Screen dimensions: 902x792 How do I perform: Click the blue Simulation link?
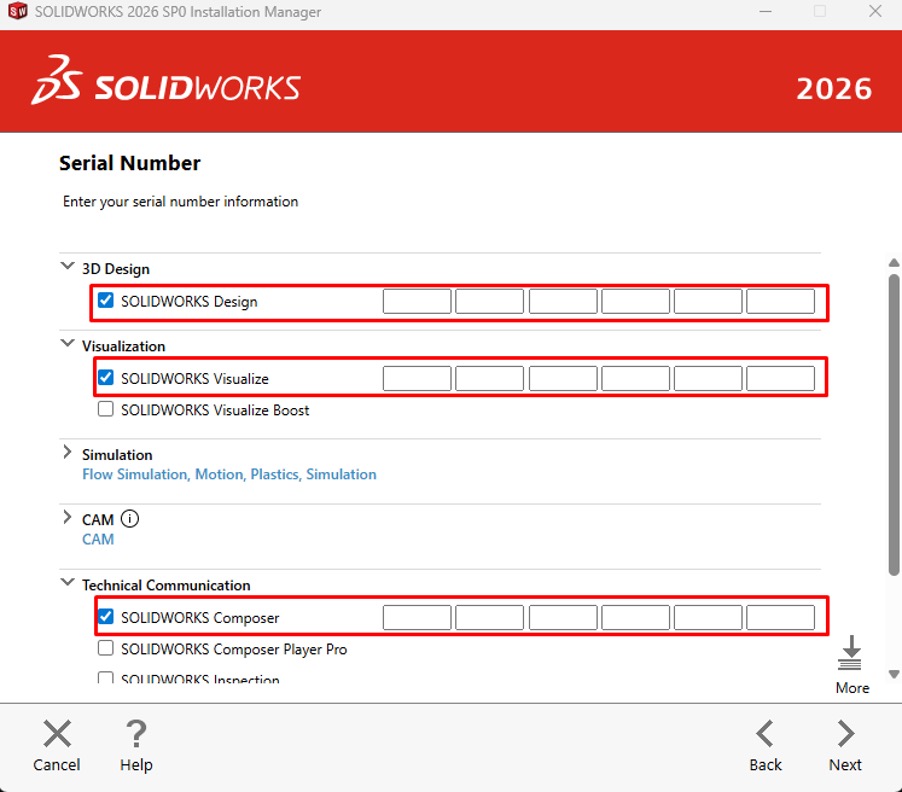(x=341, y=475)
